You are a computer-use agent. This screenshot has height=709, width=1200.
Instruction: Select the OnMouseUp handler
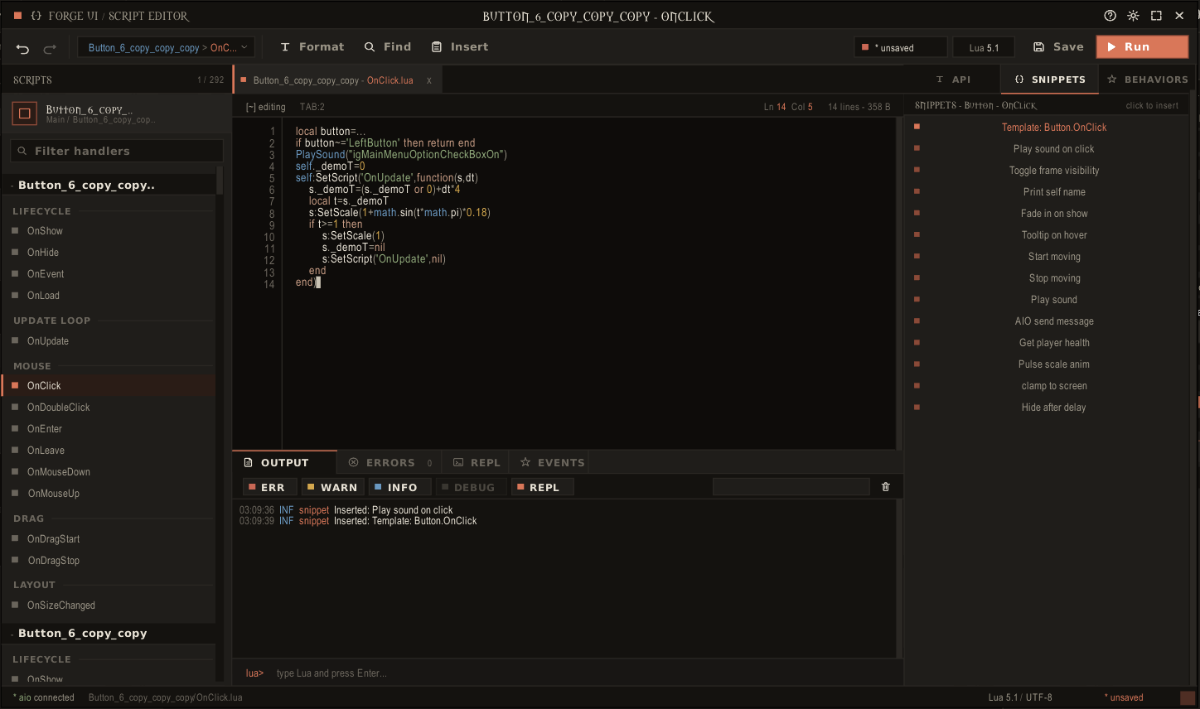(x=109, y=494)
